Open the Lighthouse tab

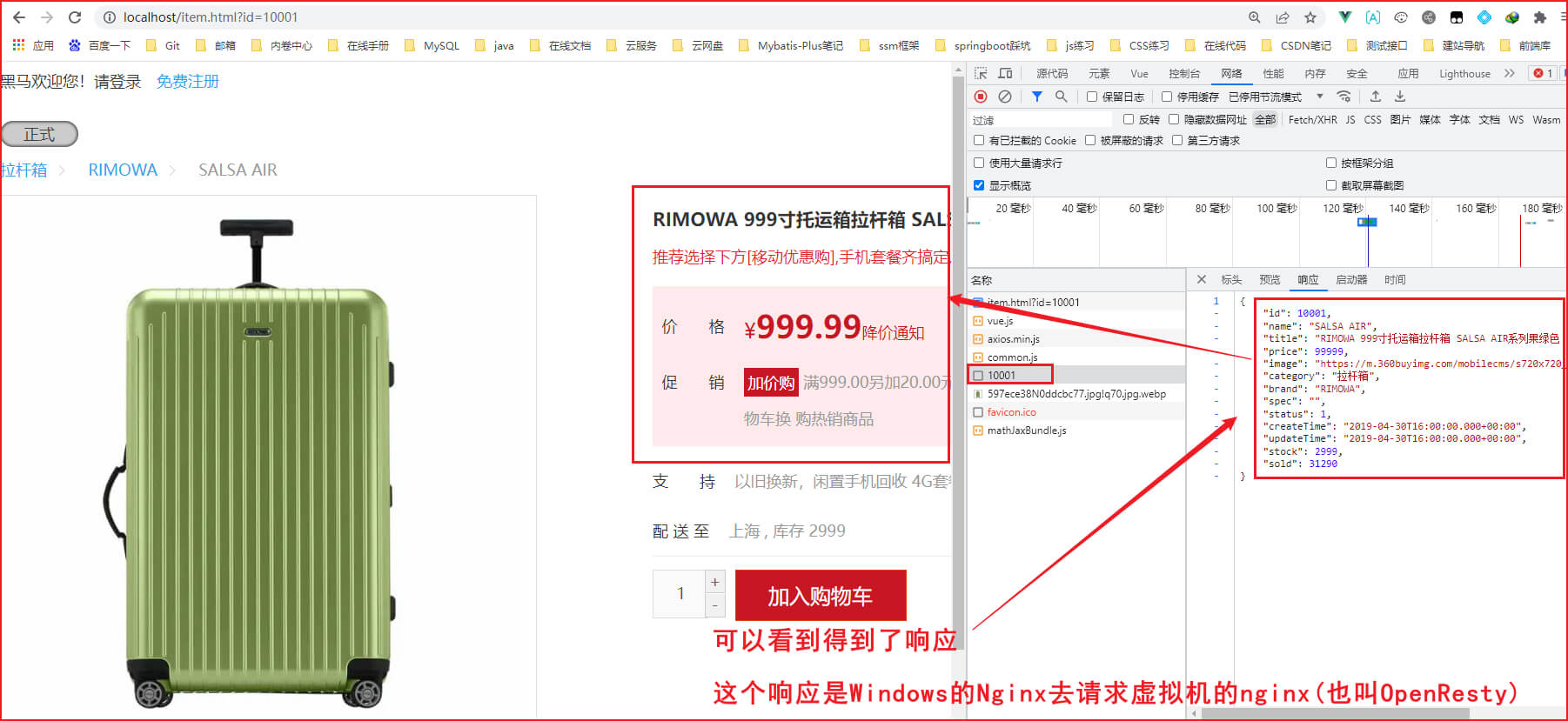[x=1464, y=73]
